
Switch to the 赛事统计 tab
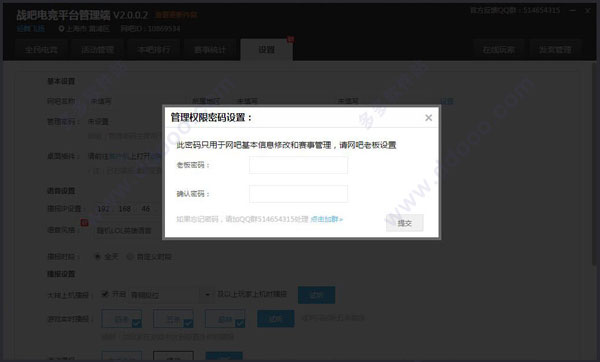(210, 50)
